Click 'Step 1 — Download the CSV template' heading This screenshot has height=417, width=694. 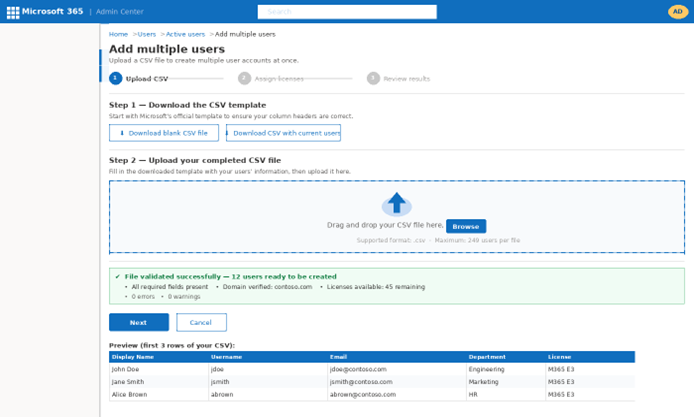[187, 105]
